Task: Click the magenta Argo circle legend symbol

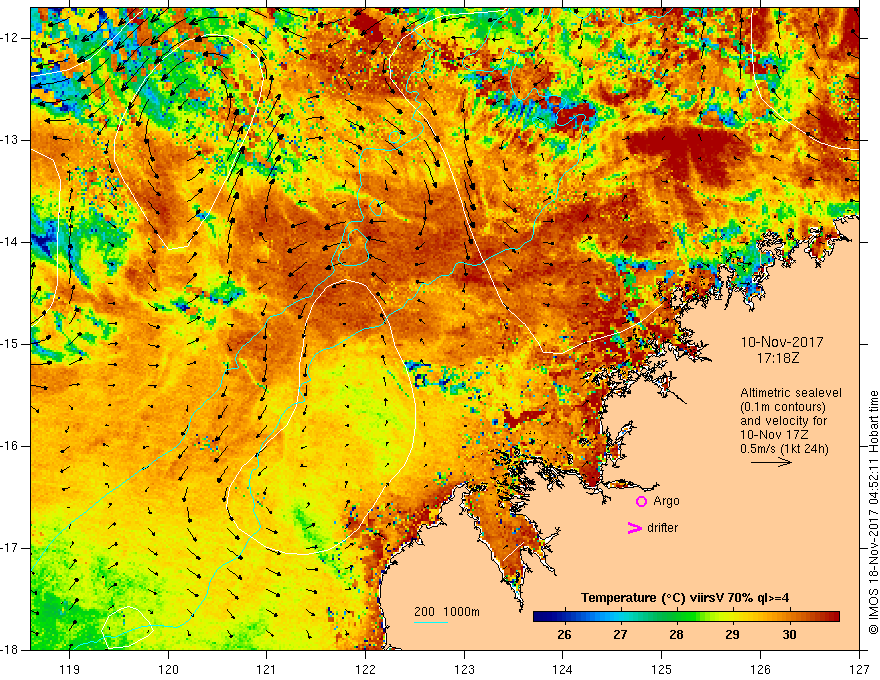Action: click(x=641, y=501)
